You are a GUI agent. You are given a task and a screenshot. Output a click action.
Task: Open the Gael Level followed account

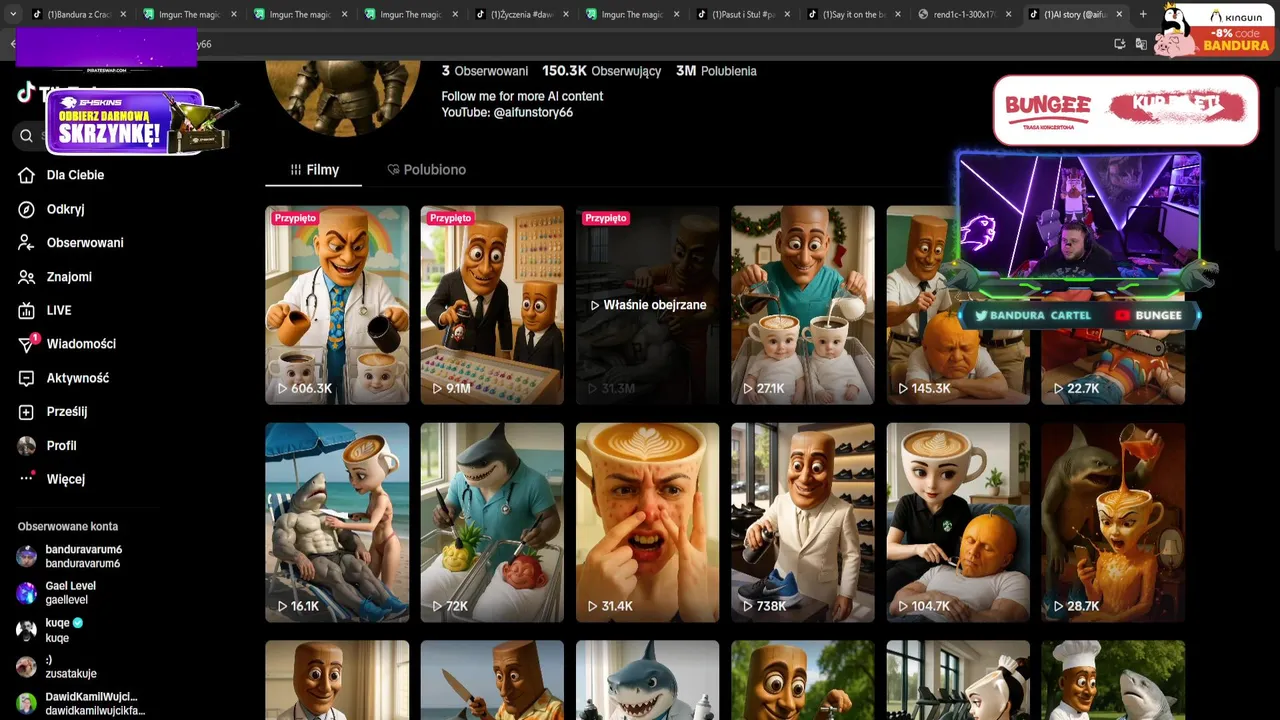point(56,593)
